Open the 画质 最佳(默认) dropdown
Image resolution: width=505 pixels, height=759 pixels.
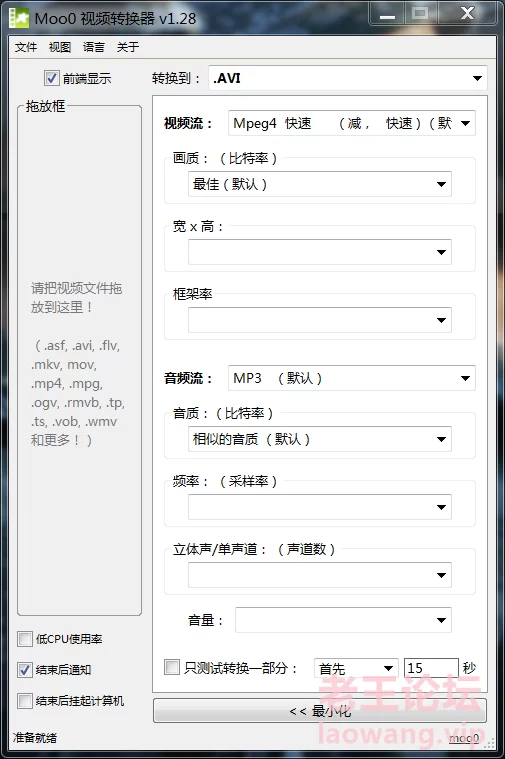click(320, 184)
